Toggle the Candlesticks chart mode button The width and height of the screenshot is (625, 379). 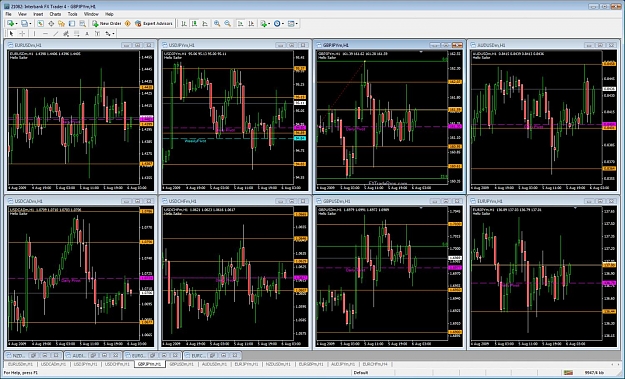pyautogui.click(x=194, y=24)
